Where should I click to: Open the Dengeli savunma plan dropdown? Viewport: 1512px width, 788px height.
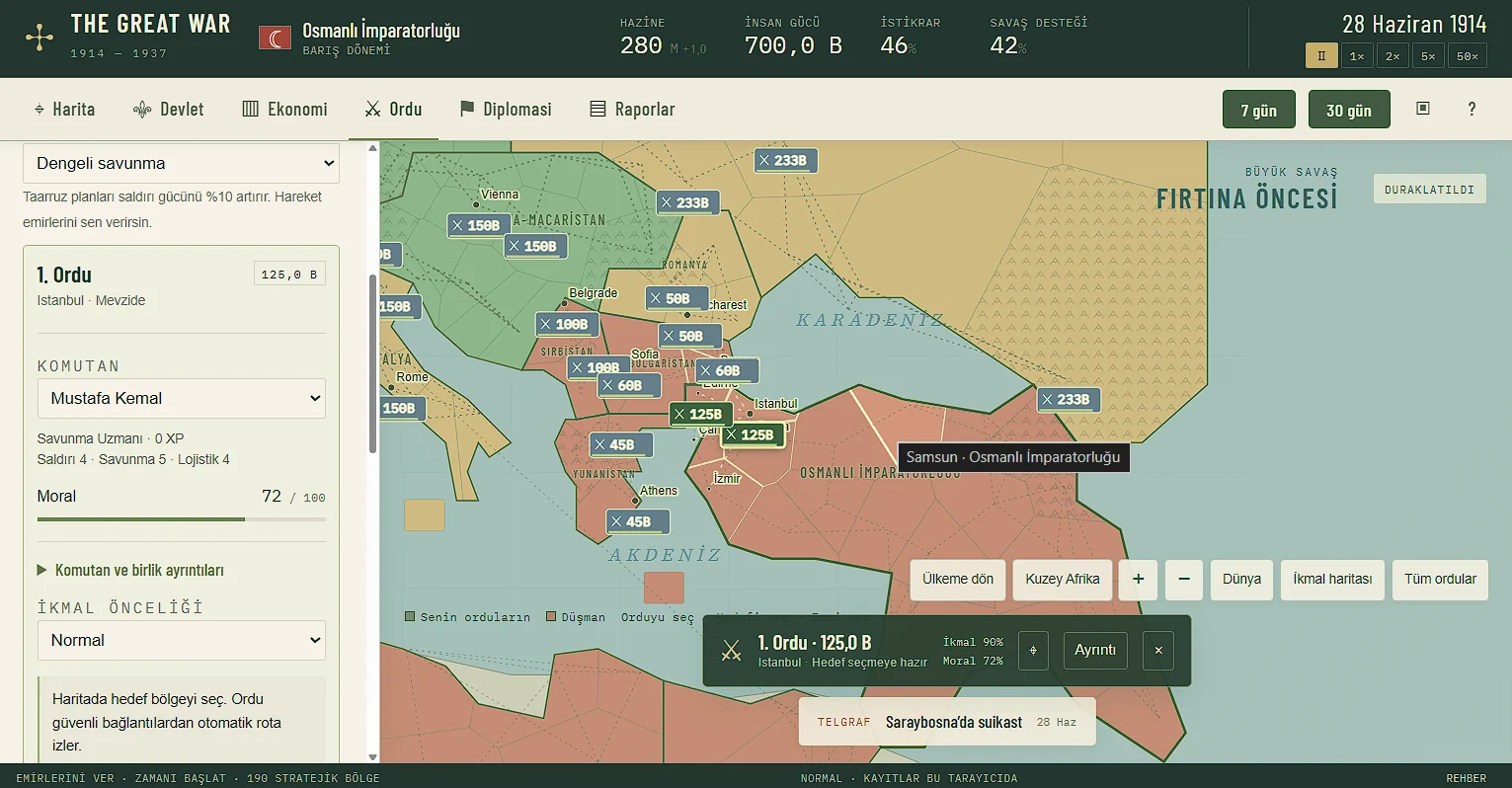pos(182,164)
